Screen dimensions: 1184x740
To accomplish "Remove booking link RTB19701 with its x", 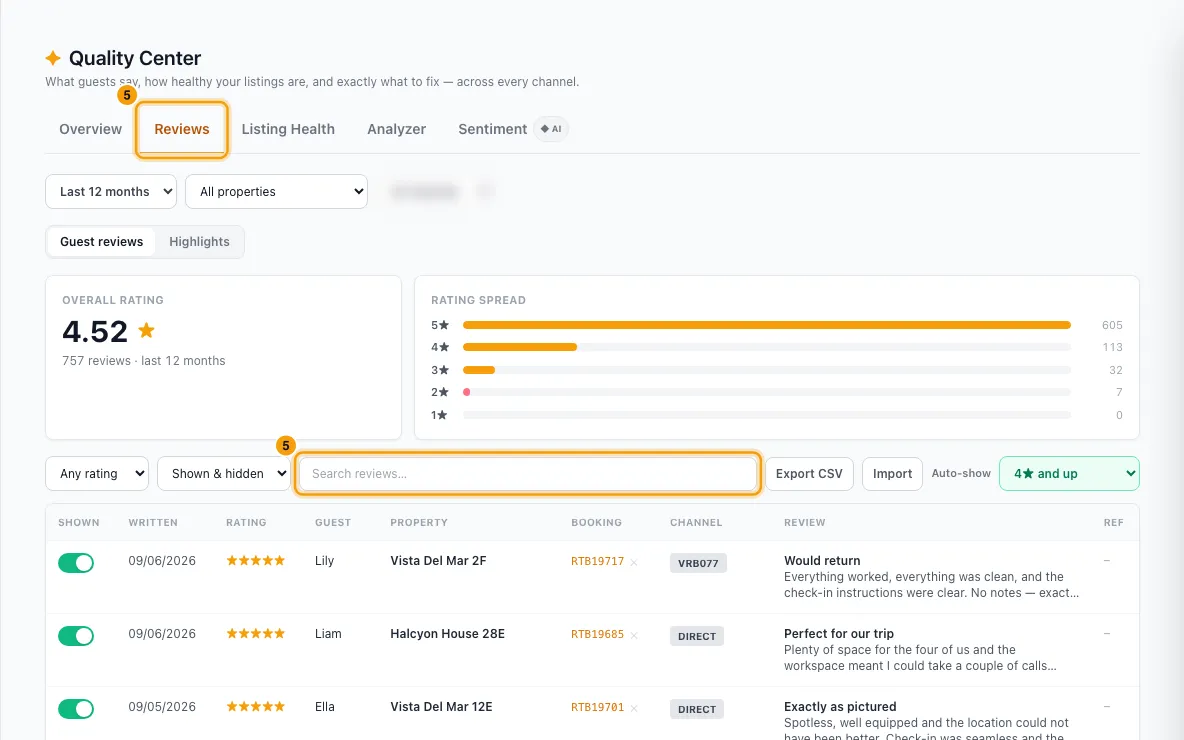I will pyautogui.click(x=634, y=708).
